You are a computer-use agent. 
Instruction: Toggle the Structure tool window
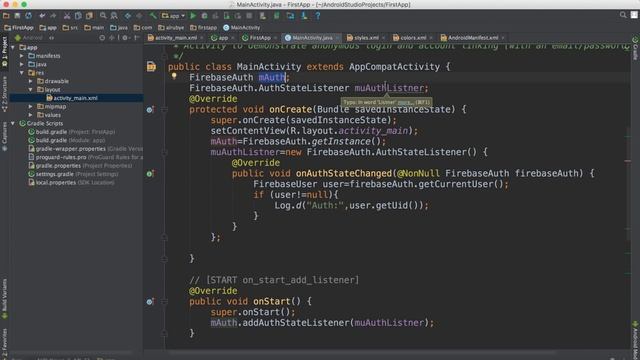coord(4,94)
